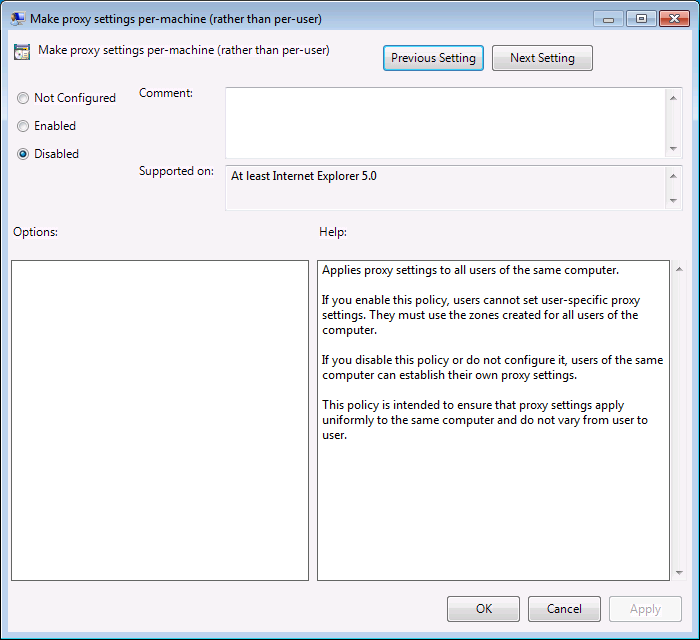Minimize the policy dialog window
This screenshot has width=700, height=640.
pos(608,19)
